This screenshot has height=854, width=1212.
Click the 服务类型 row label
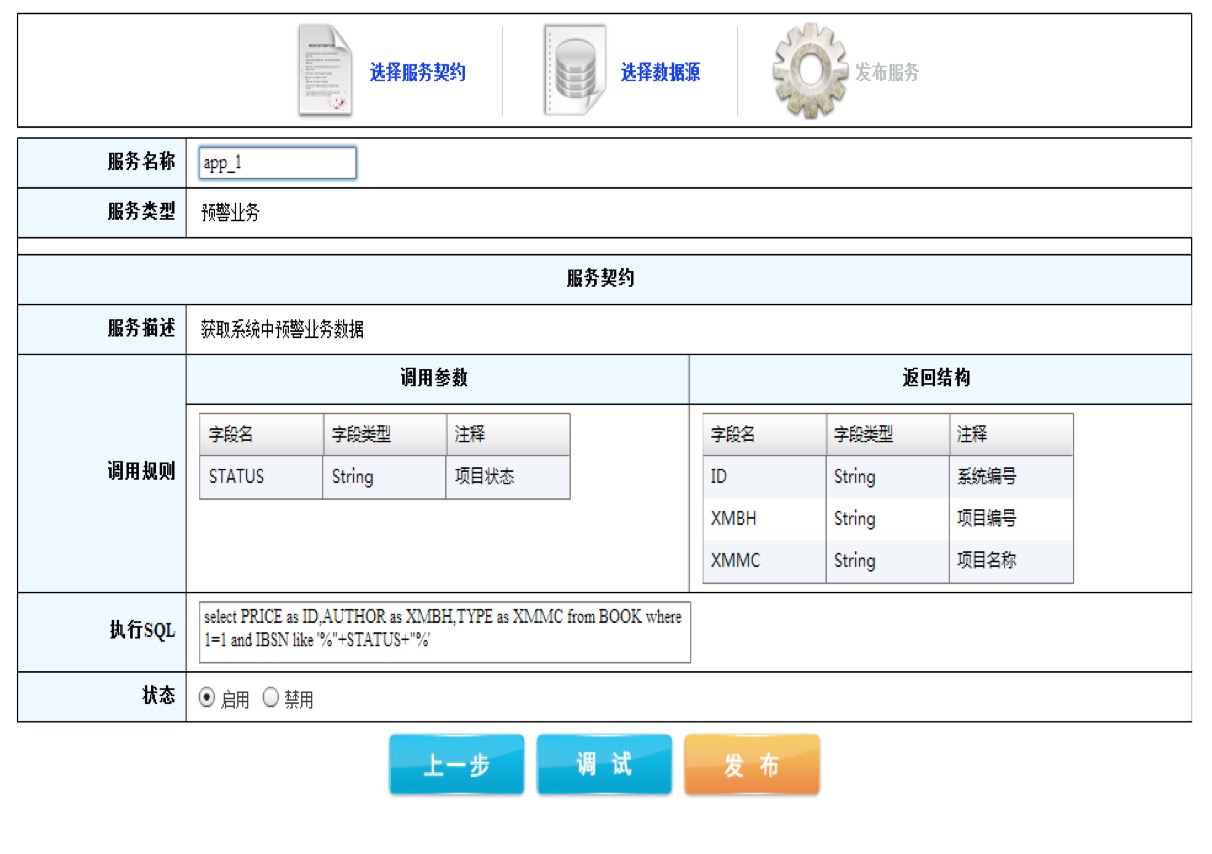pyautogui.click(x=141, y=212)
